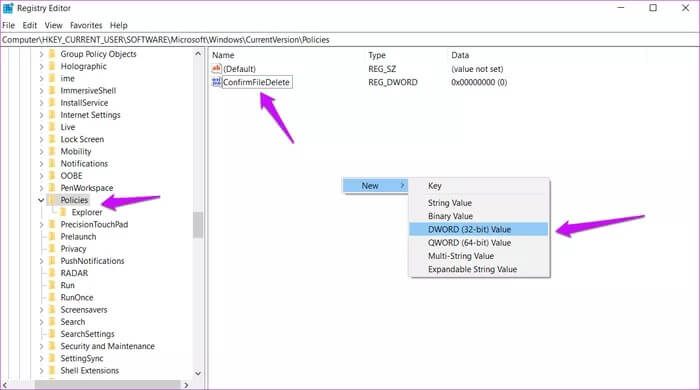Click the ConfirmFileDelete DWORD value icon

pos(217,82)
